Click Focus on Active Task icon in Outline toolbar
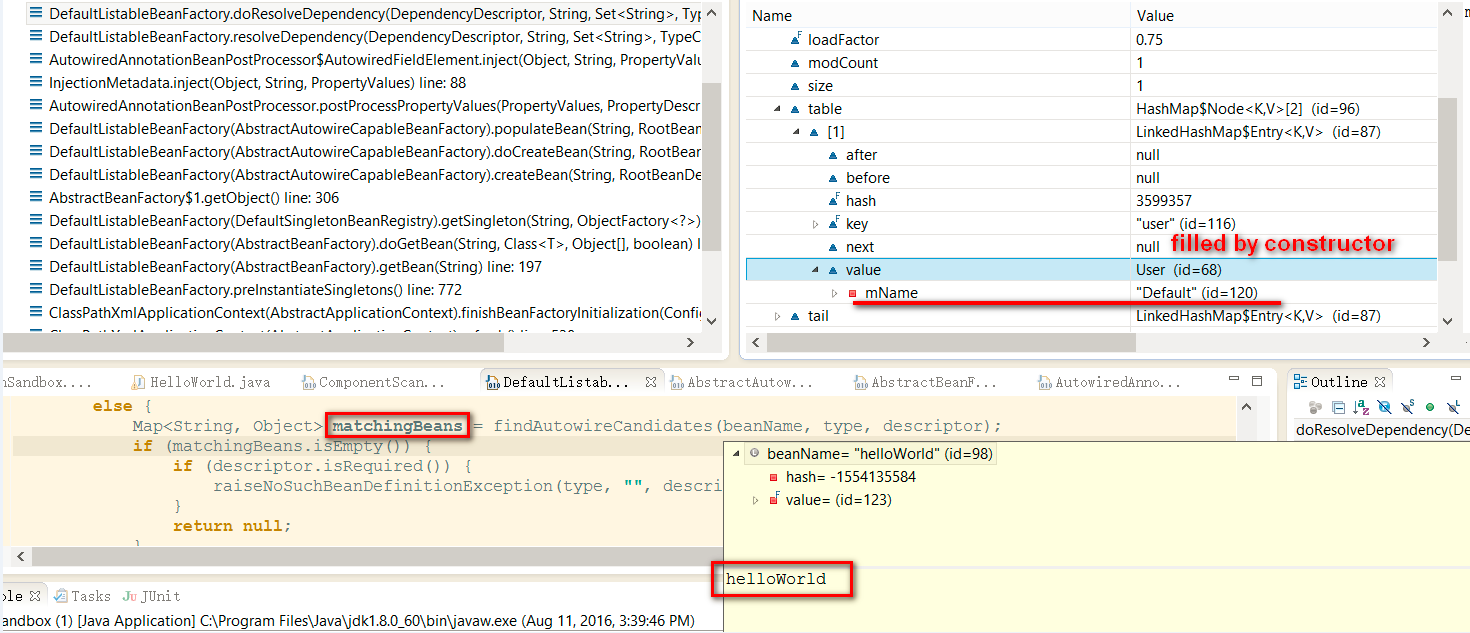The height and width of the screenshot is (633, 1470). pyautogui.click(x=1315, y=407)
